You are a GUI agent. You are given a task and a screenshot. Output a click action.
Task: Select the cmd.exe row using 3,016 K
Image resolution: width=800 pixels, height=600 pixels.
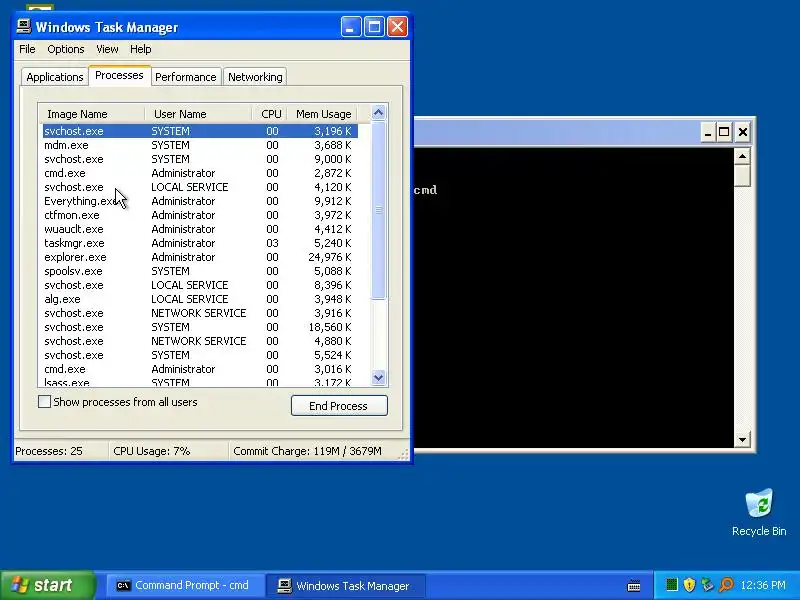[200, 369]
